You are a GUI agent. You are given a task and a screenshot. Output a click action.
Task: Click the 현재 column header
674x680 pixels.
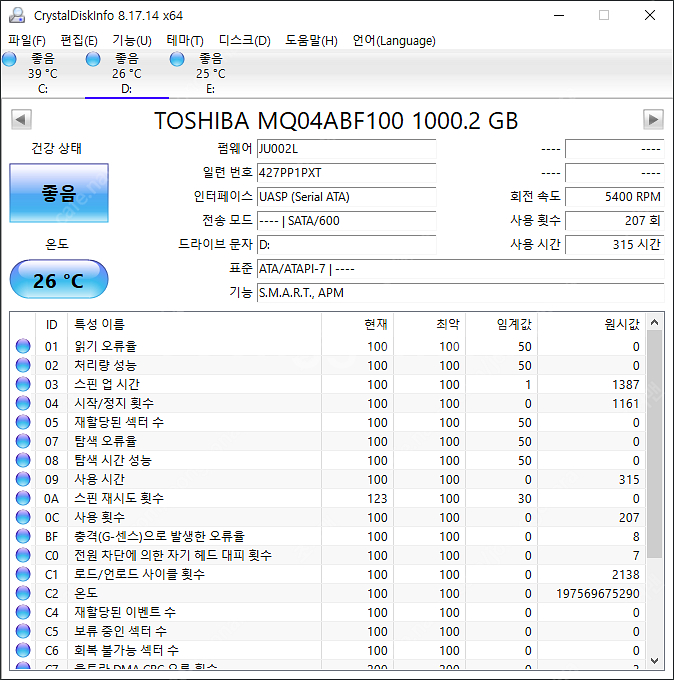coord(357,324)
